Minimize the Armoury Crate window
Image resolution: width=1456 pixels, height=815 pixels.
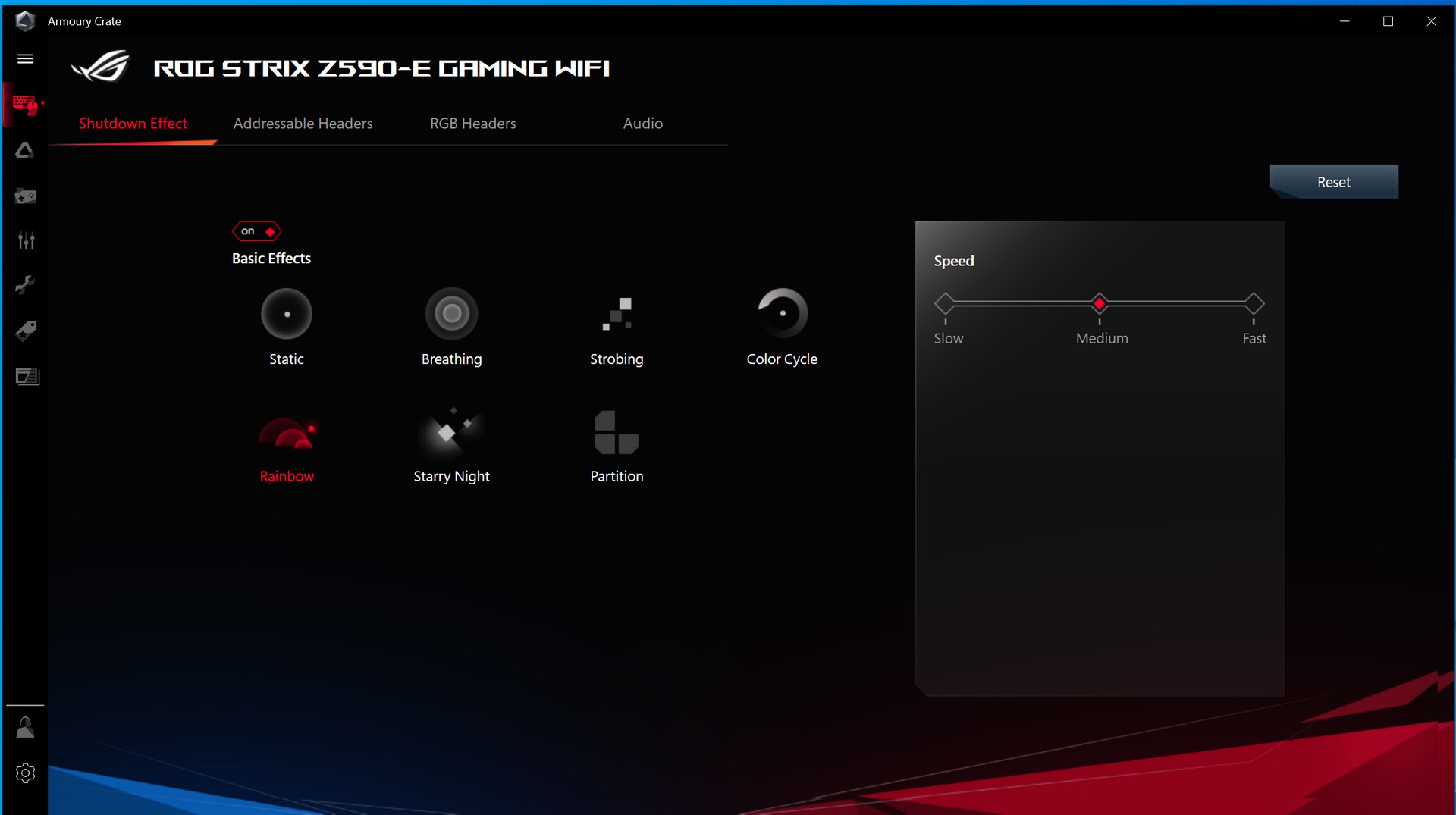click(1345, 21)
